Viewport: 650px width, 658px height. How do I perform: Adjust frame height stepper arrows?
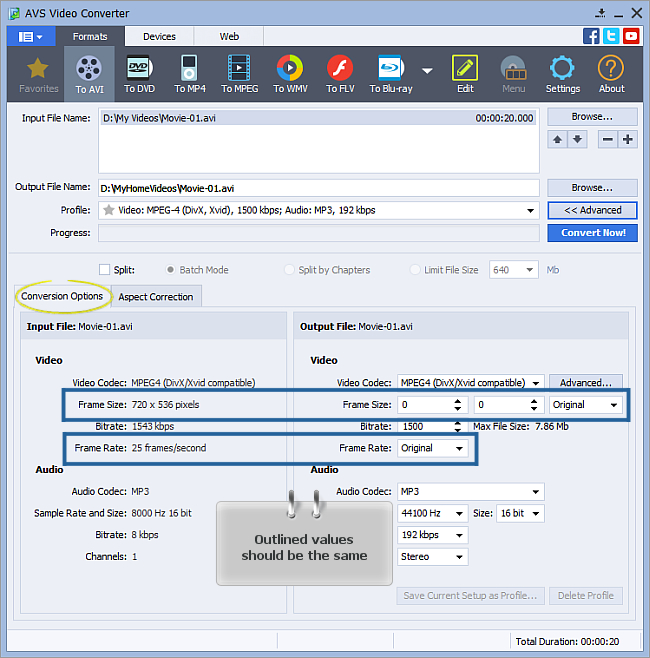click(534, 405)
